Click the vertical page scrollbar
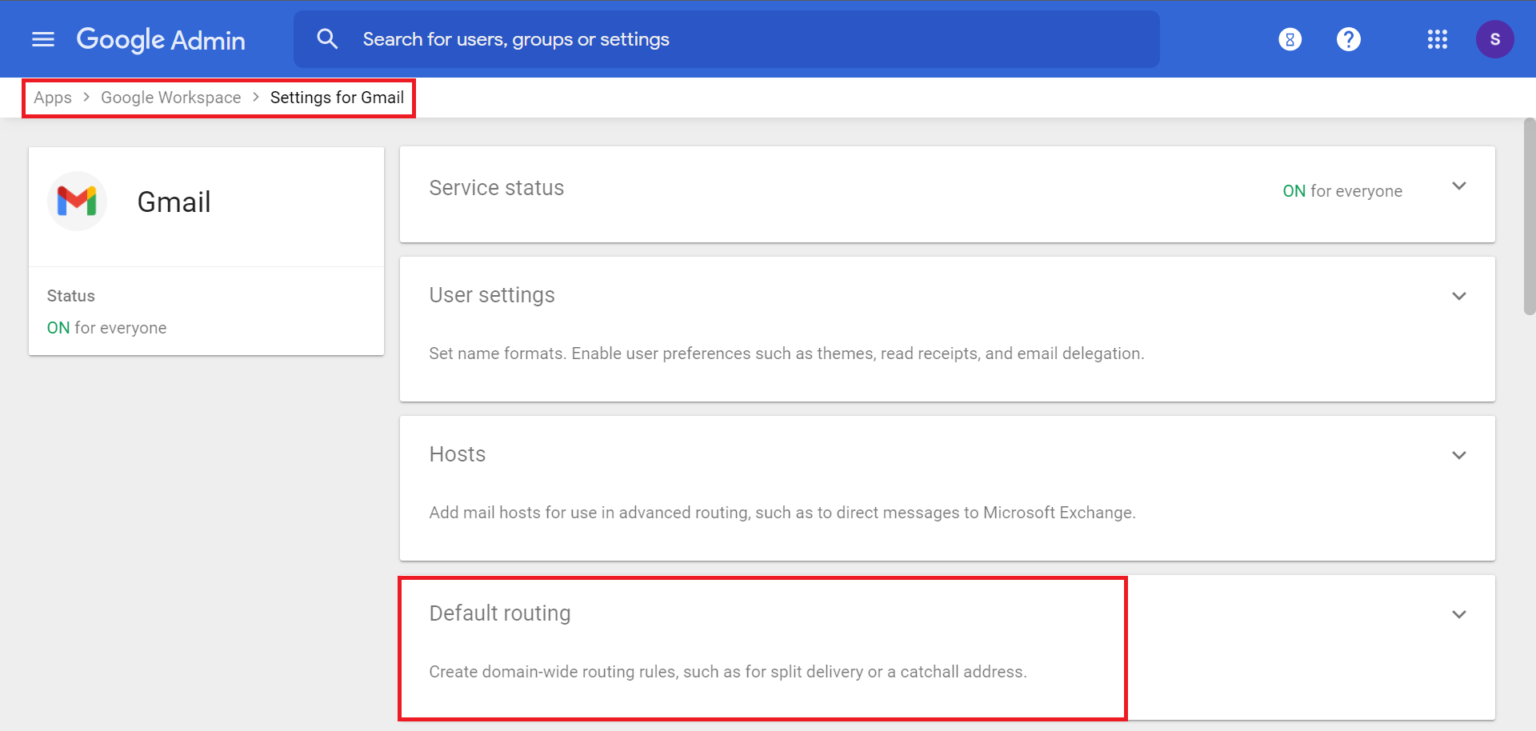 coord(1529,216)
